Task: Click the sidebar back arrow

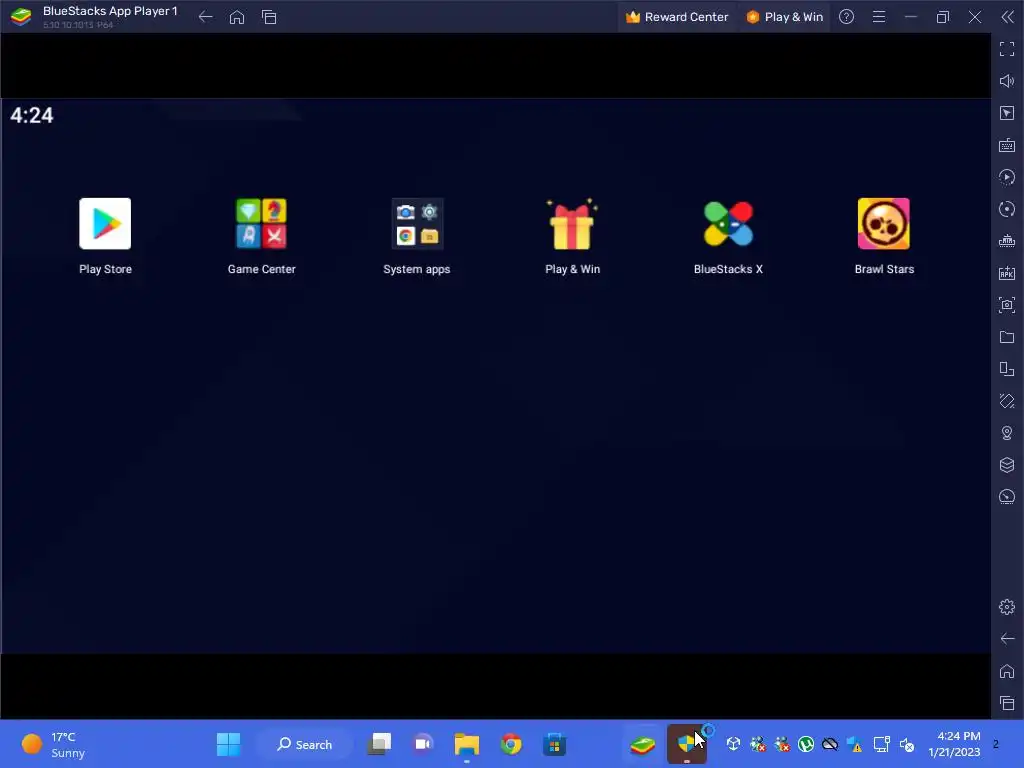Action: coord(1007,639)
